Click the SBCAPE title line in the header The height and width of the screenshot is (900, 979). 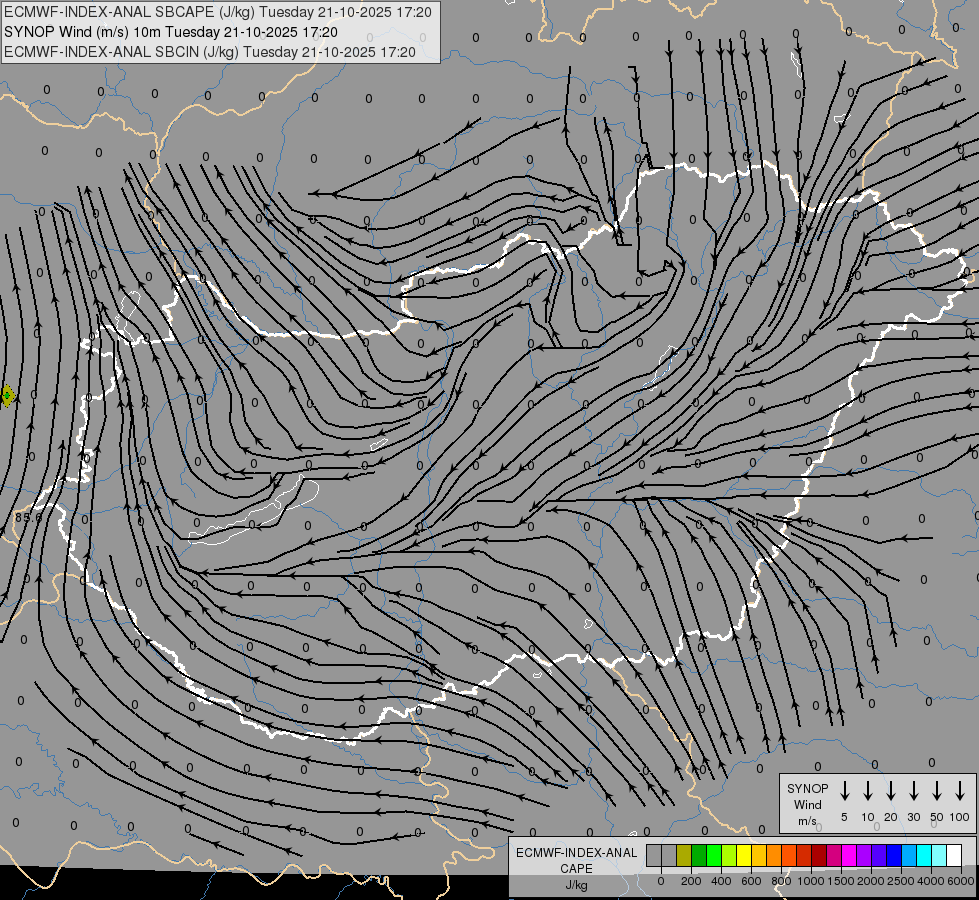click(217, 12)
